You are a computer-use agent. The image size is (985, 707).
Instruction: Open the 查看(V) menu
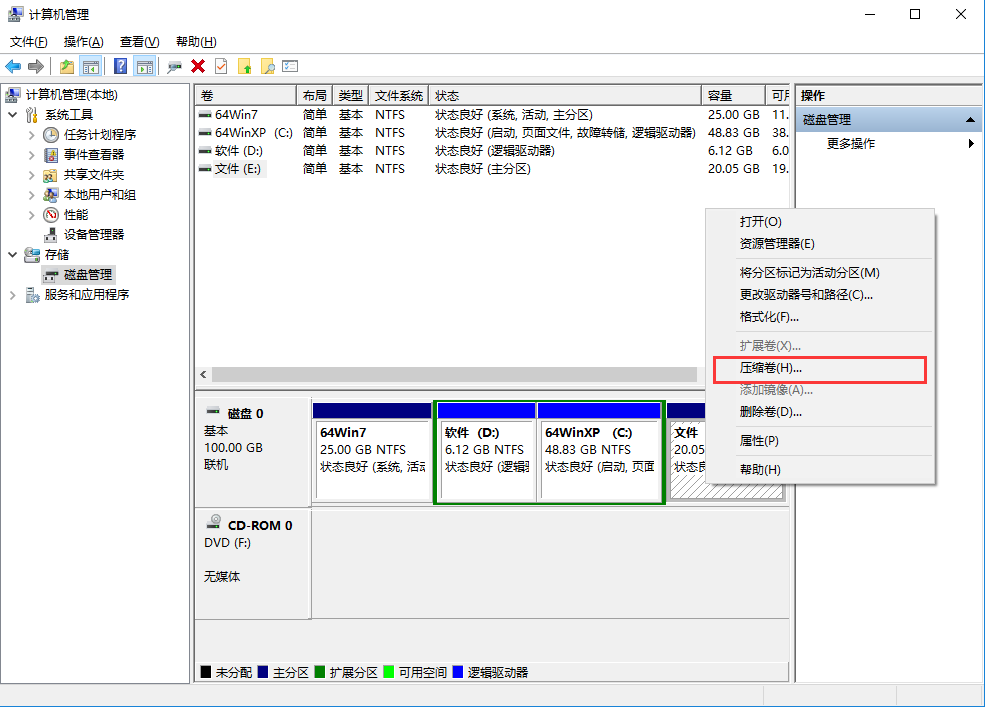pos(138,41)
